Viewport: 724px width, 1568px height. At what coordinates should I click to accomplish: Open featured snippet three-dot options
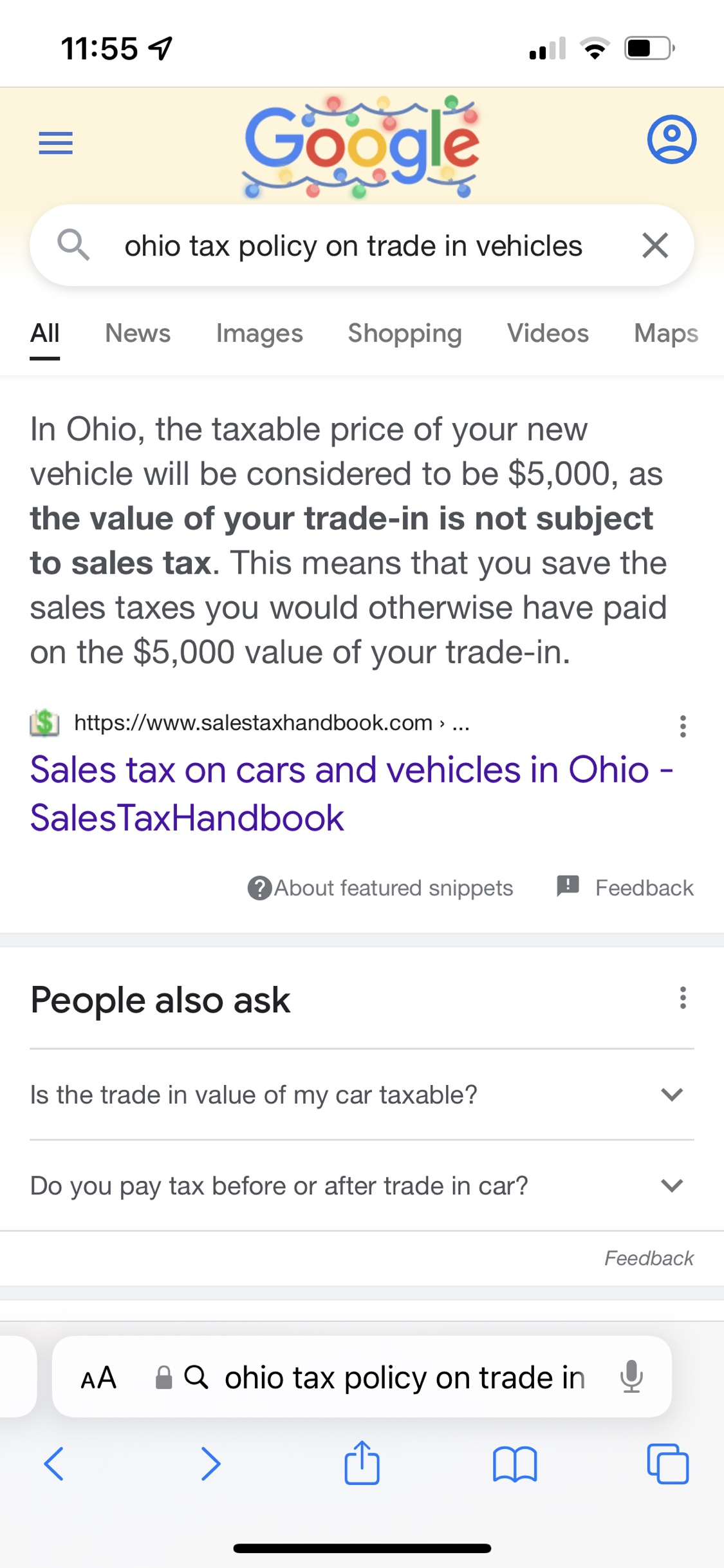pos(683,726)
